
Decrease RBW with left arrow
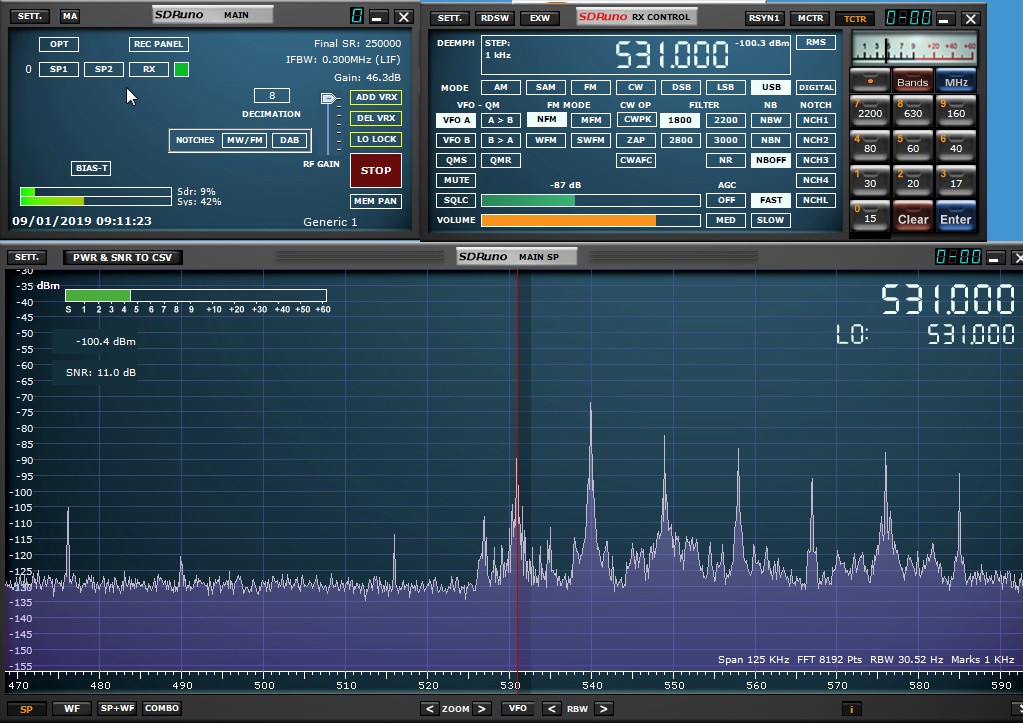pos(551,709)
